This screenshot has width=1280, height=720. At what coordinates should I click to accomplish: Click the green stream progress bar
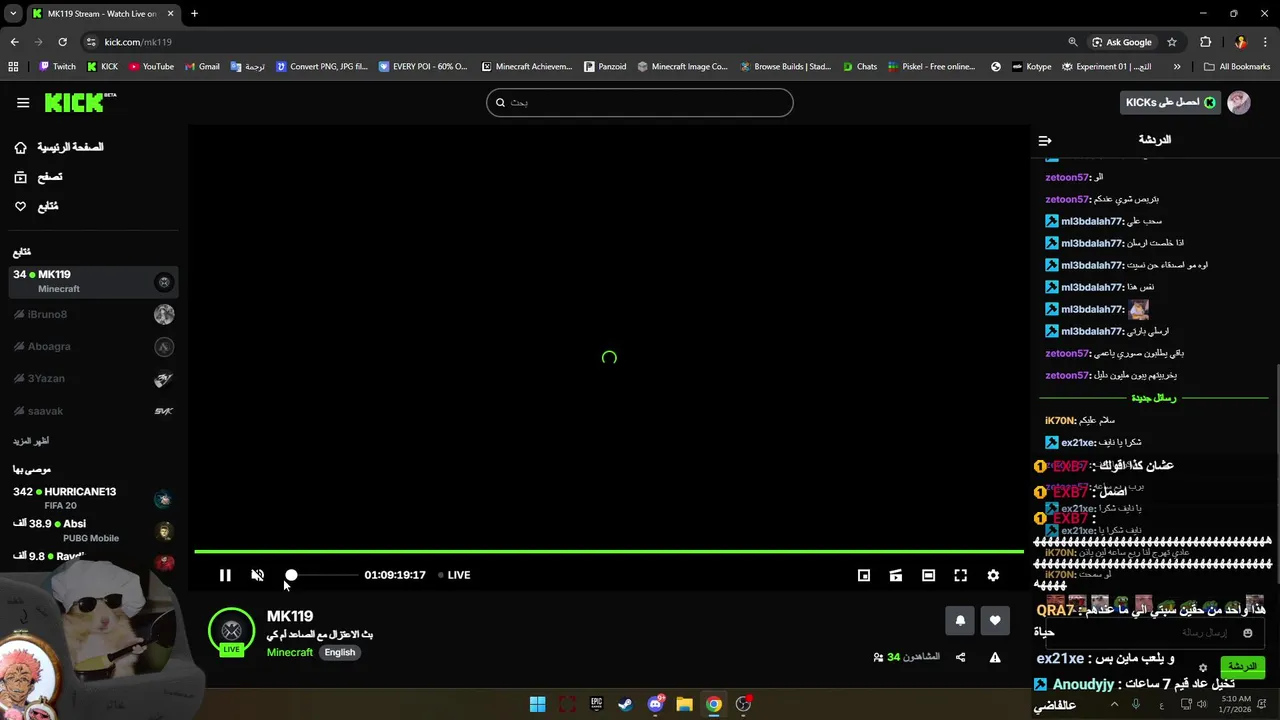coord(609,551)
